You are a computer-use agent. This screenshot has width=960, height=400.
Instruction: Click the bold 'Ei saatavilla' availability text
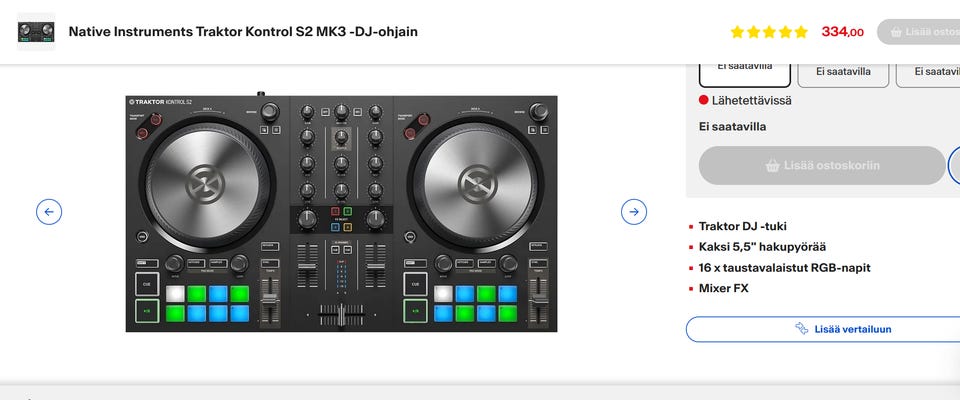tap(732, 127)
